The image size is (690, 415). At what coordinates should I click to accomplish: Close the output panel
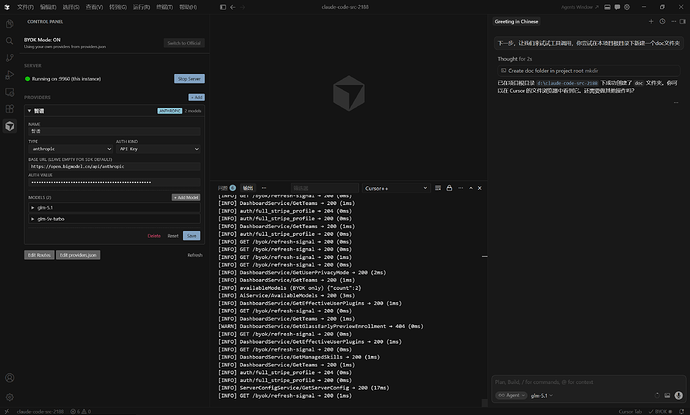[x=480, y=188]
